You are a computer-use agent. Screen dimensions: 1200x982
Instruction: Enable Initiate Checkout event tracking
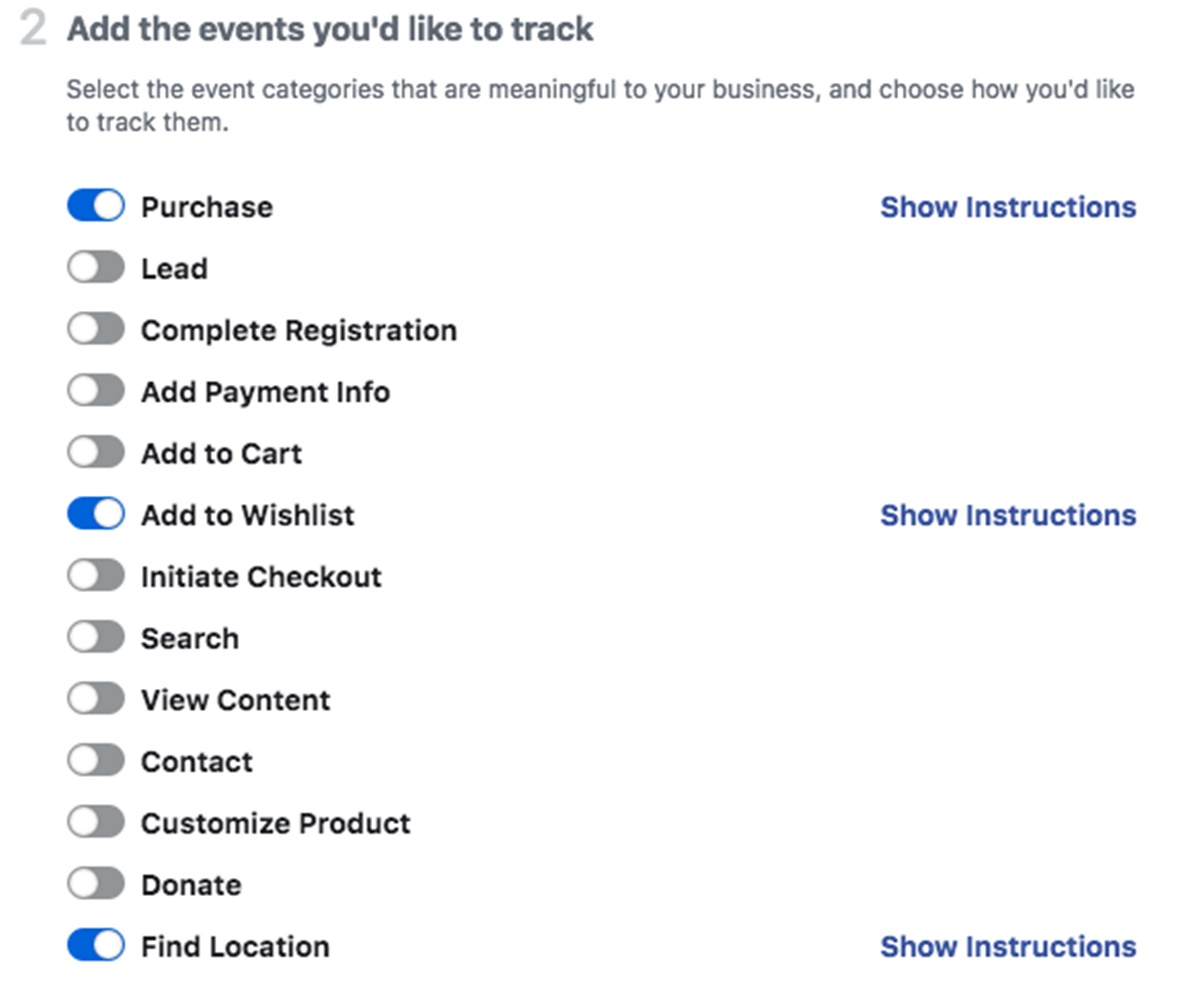[96, 576]
